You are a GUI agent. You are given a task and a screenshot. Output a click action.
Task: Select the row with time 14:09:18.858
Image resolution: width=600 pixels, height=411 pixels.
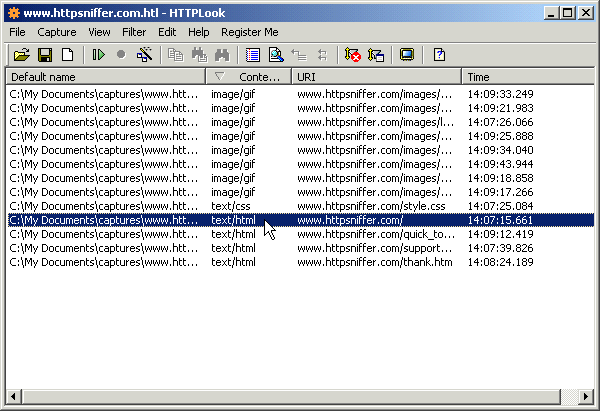point(301,178)
